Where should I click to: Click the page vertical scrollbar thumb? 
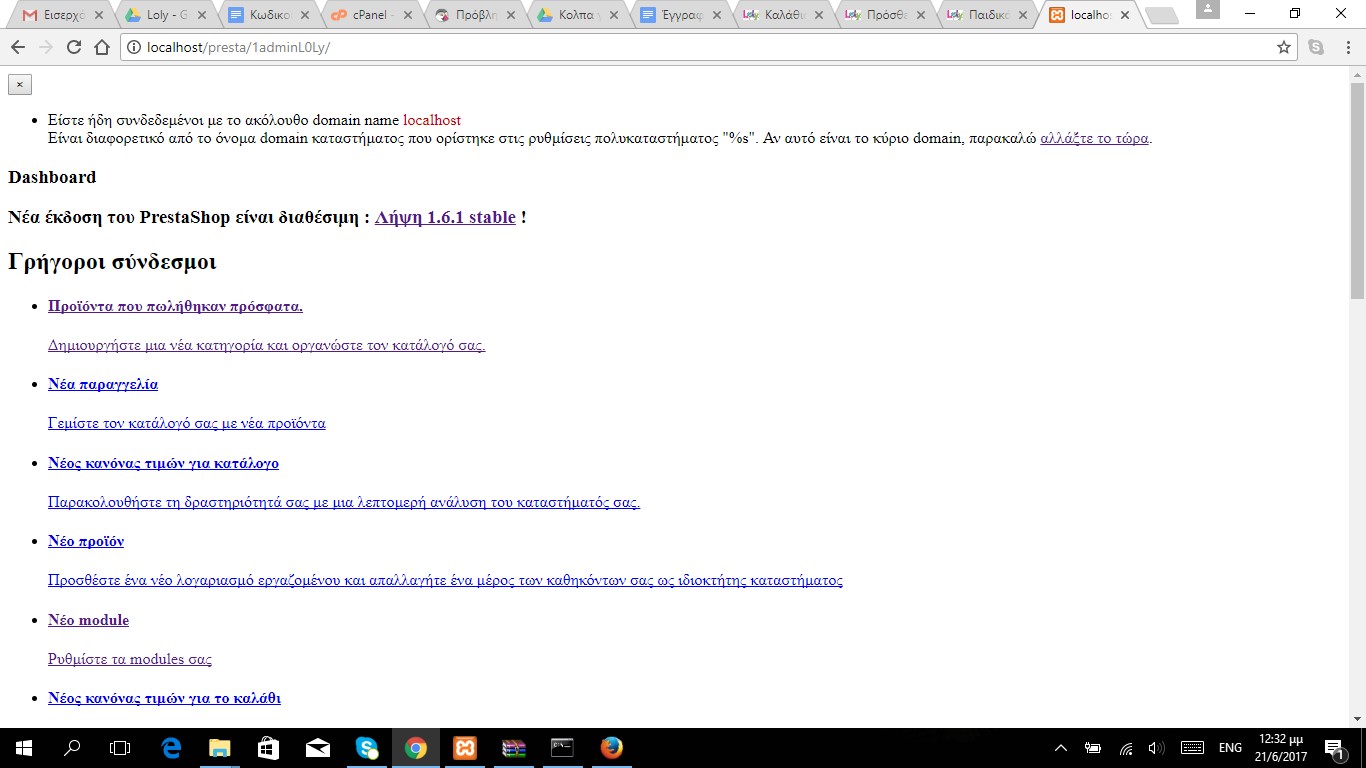tap(1357, 190)
